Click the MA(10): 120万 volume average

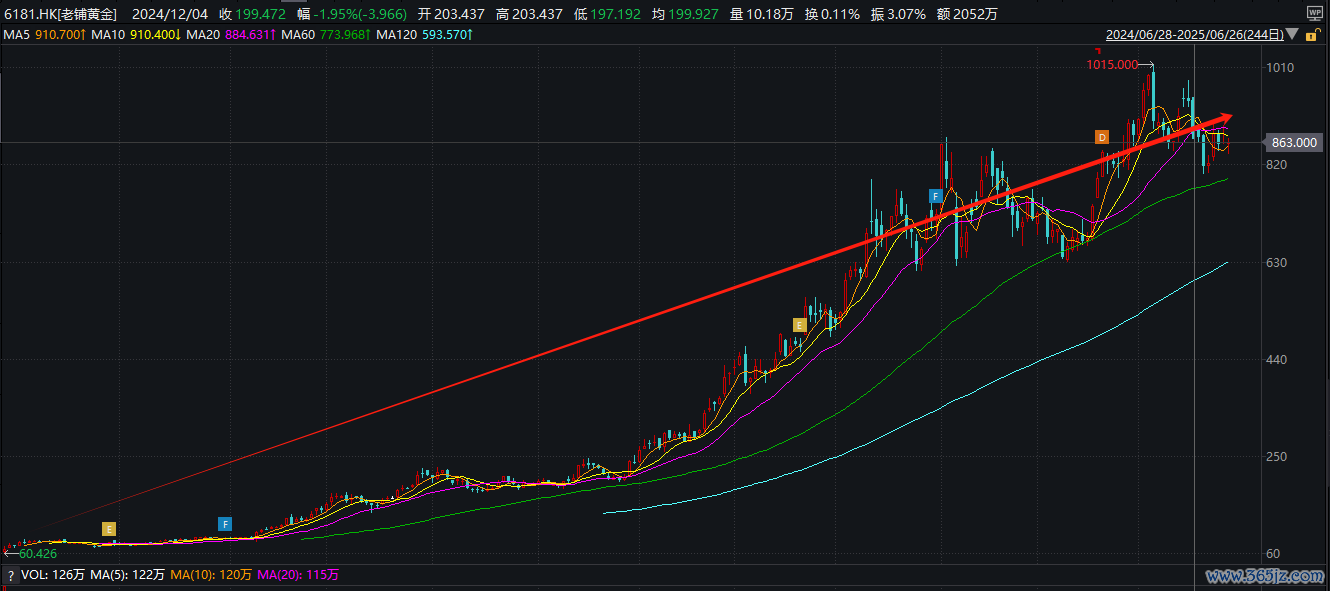(x=210, y=575)
